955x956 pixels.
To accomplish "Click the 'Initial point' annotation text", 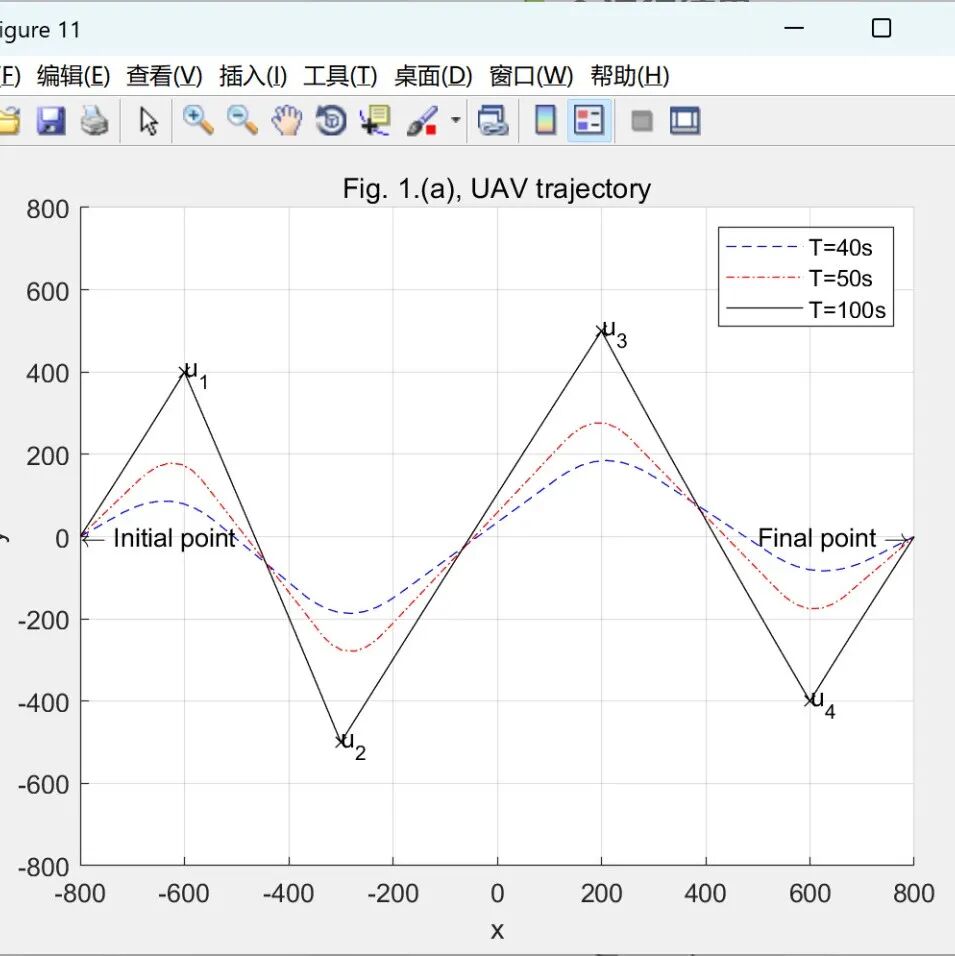I will pos(174,538).
